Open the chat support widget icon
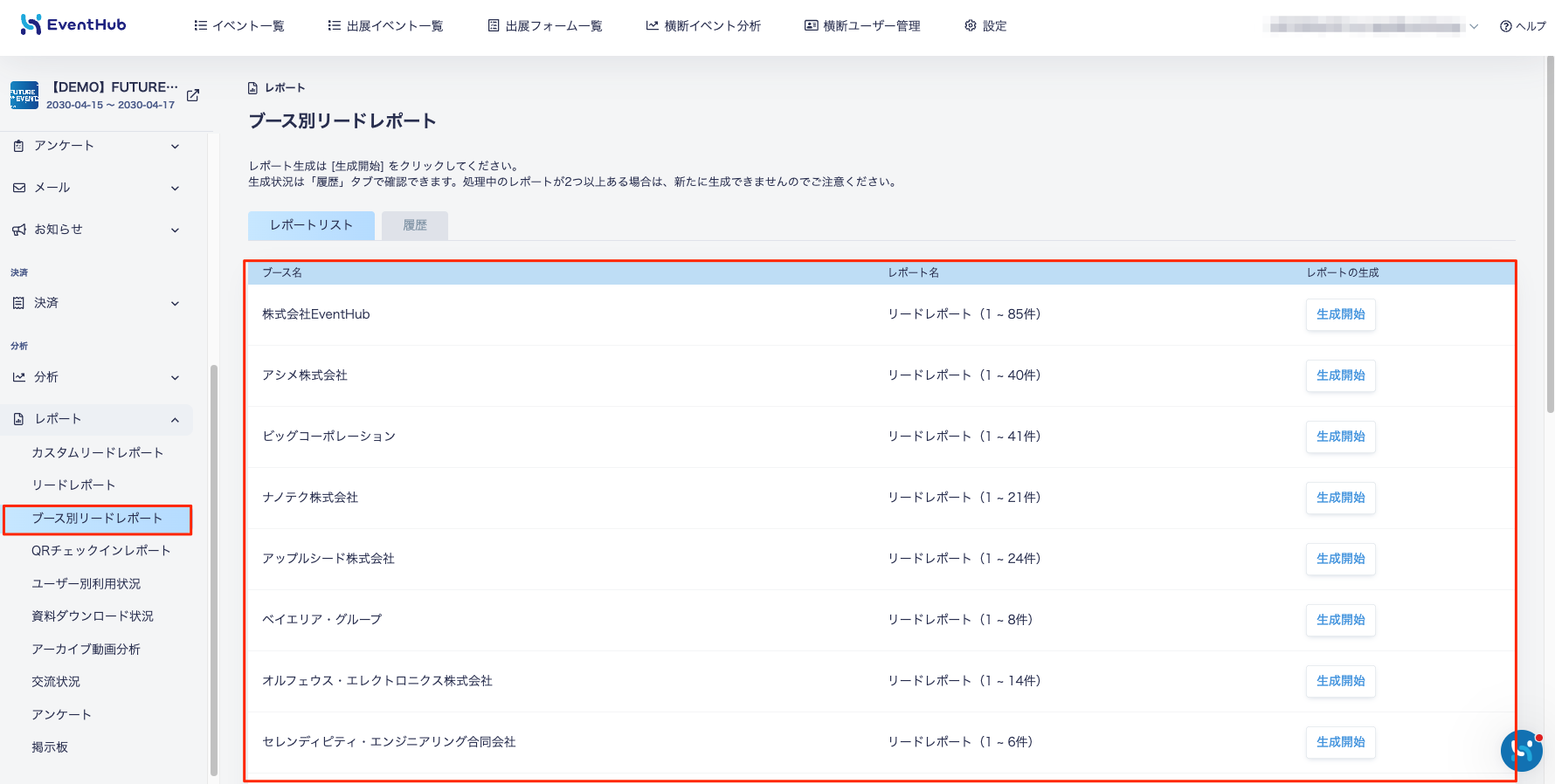Viewport: 1555px width, 784px height. click(x=1522, y=751)
